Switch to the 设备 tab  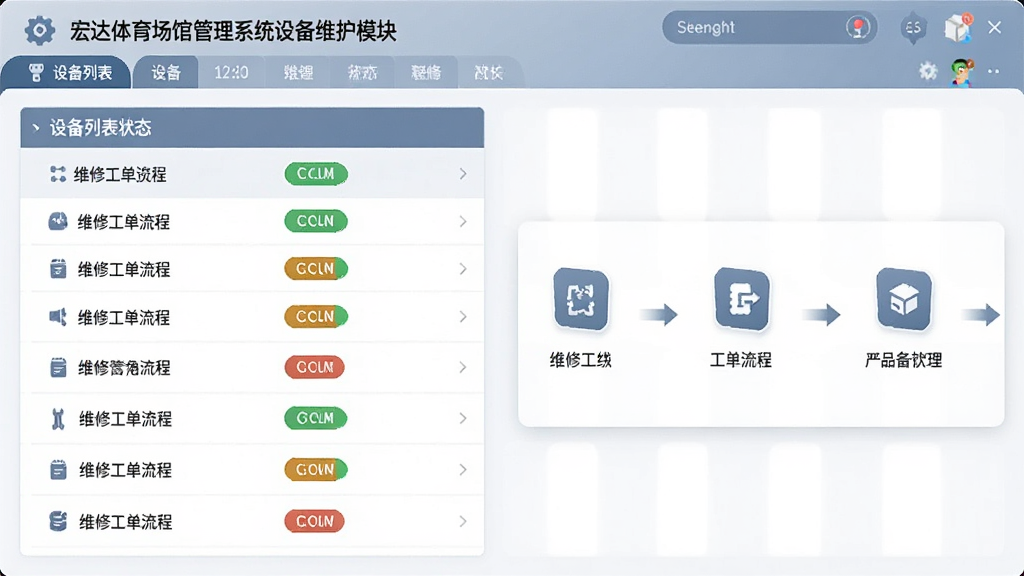166,72
